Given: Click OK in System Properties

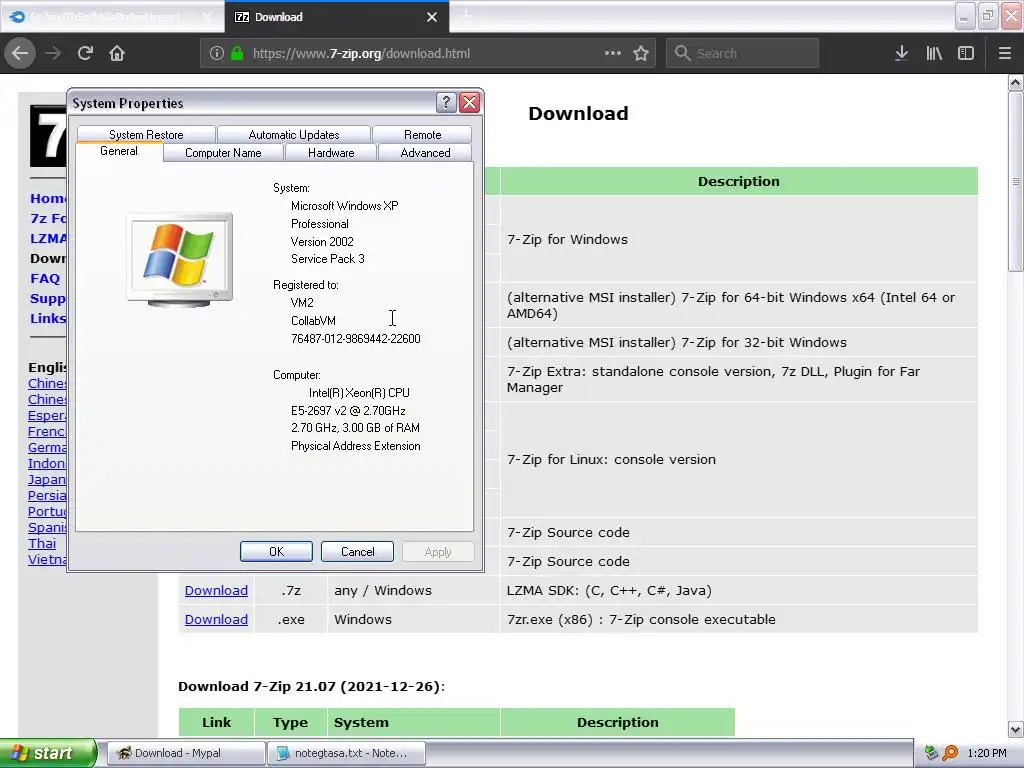Looking at the screenshot, I should click(276, 552).
